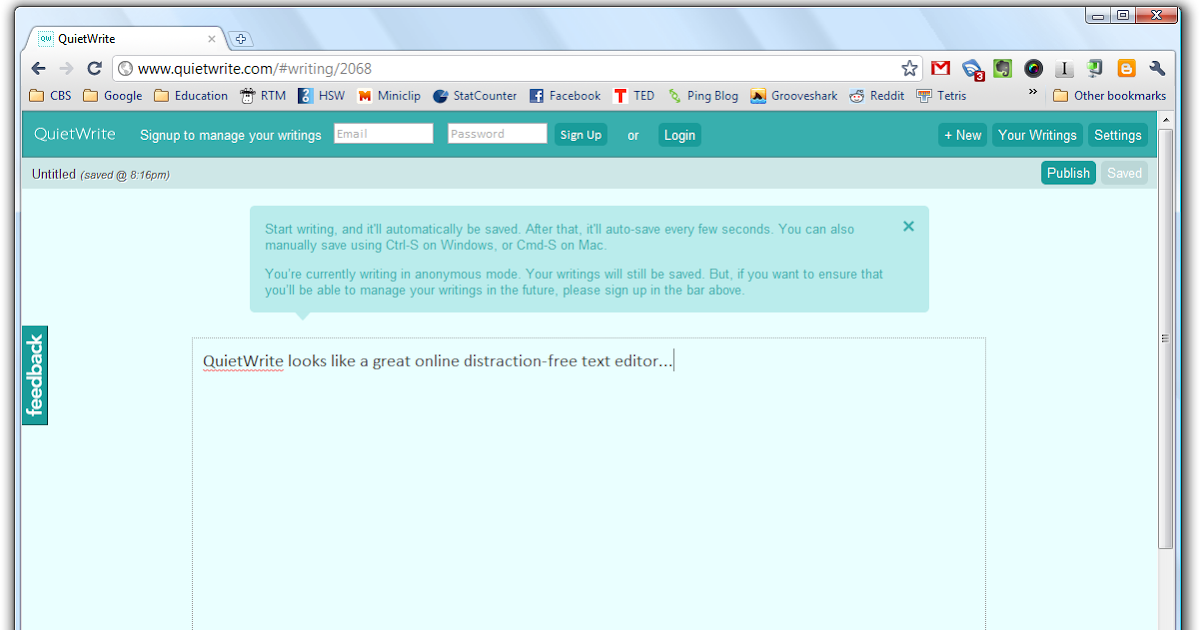Open the Miniclip bookmark
1200x630 pixels.
point(388,96)
